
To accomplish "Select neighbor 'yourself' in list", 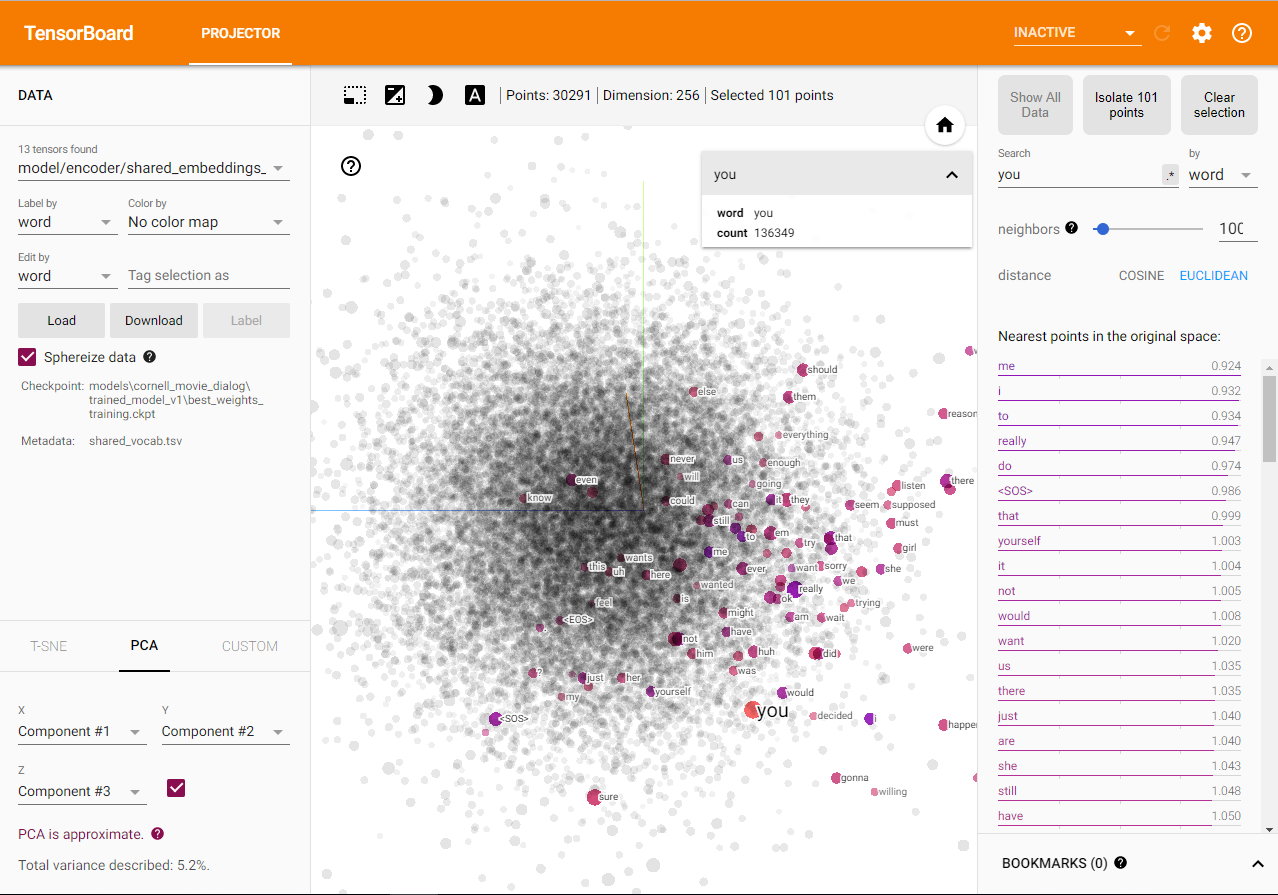I will 1119,542.
